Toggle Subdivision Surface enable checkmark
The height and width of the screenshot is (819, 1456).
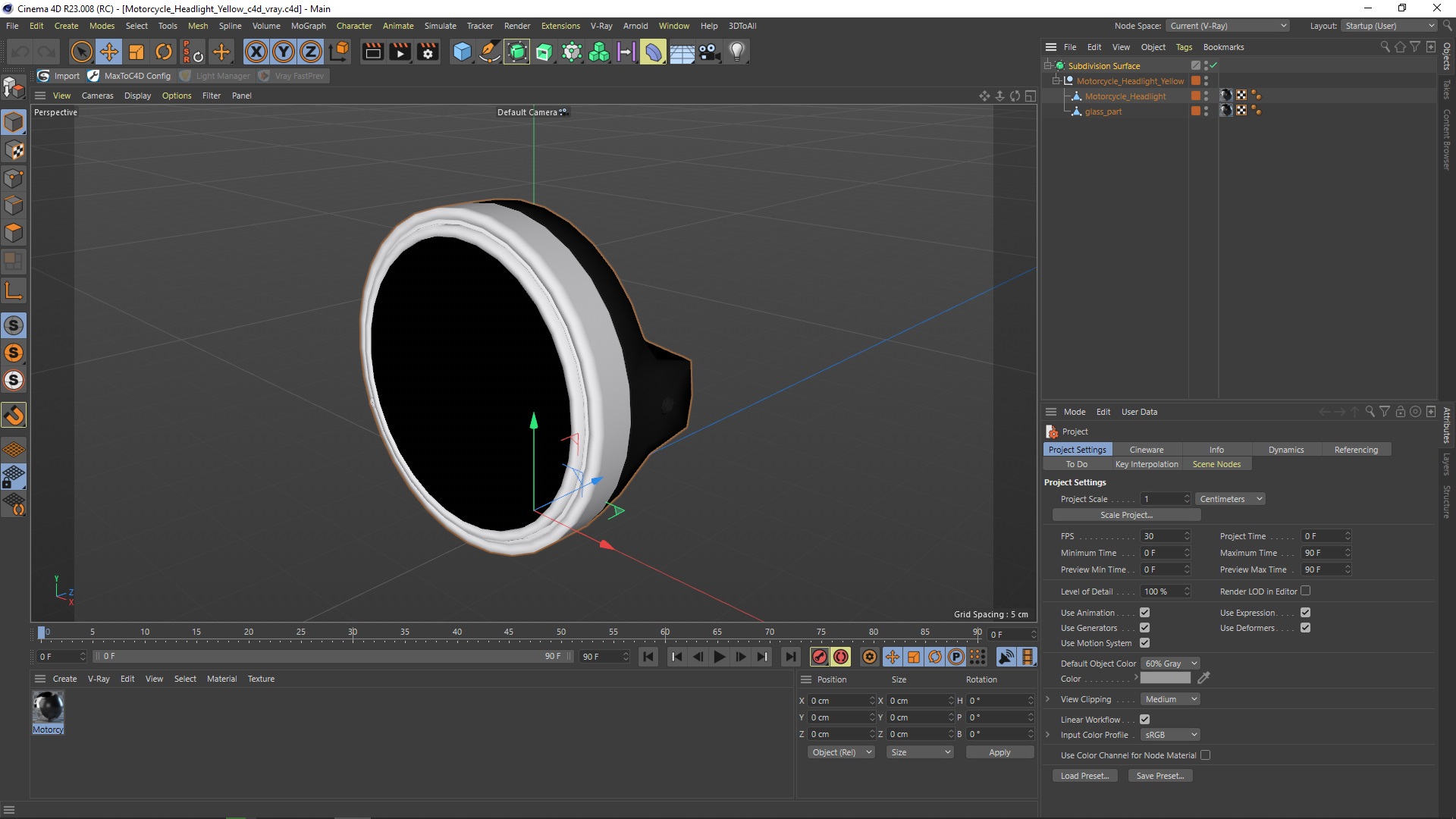click(1213, 66)
